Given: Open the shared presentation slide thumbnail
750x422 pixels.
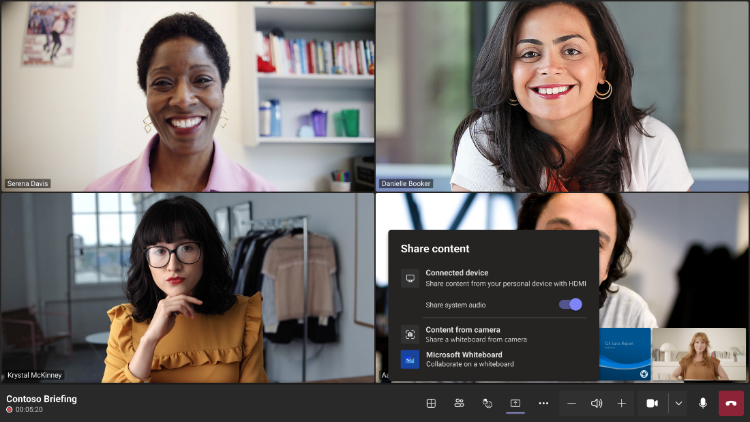Looking at the screenshot, I should 625,355.
